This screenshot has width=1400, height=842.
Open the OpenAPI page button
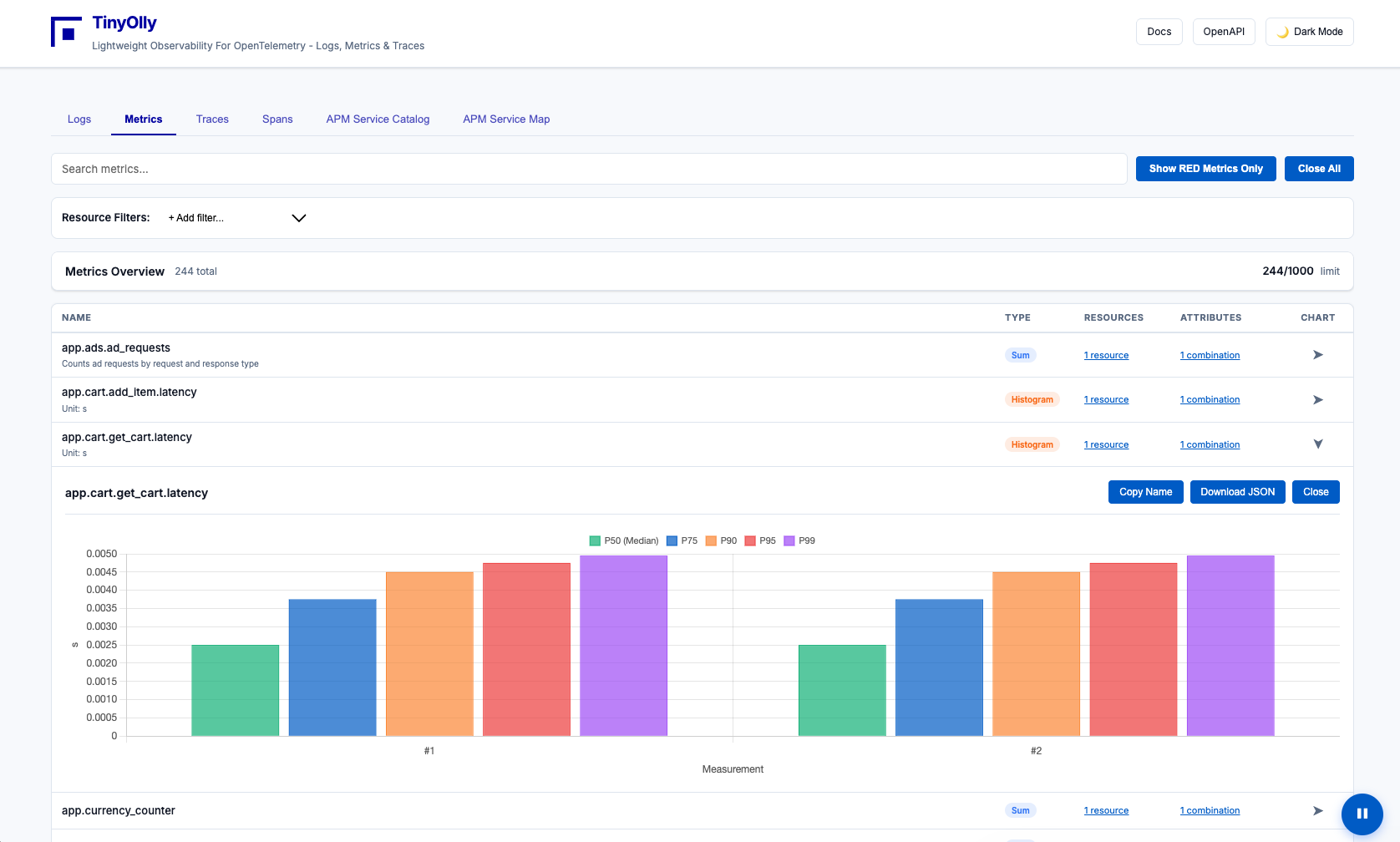tap(1223, 32)
